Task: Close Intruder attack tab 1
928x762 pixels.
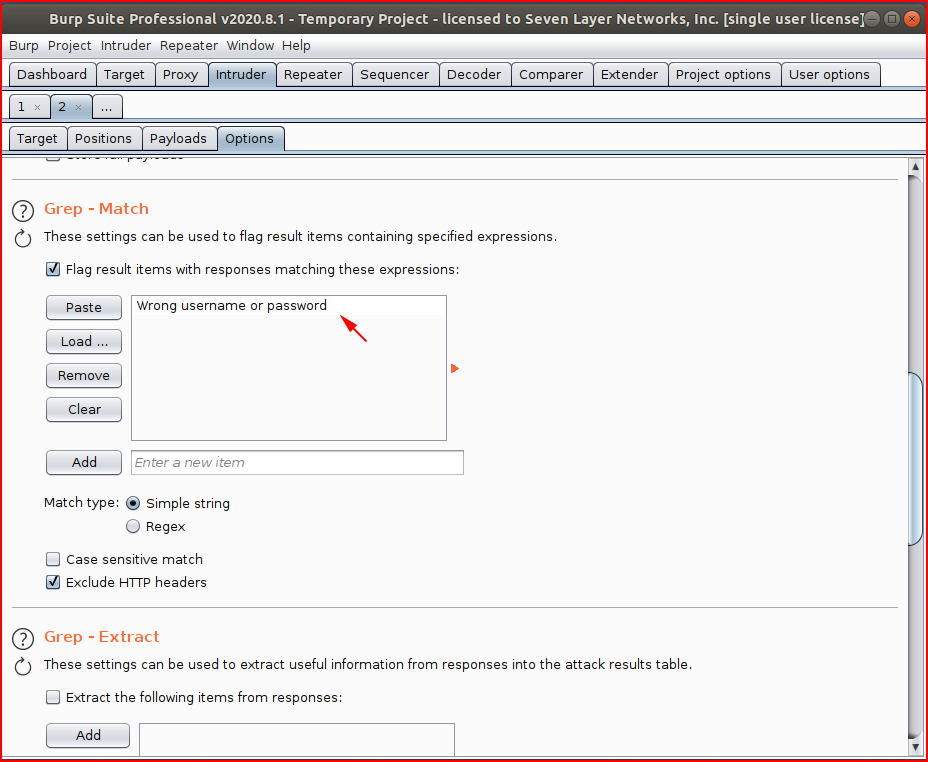Action: [x=37, y=107]
